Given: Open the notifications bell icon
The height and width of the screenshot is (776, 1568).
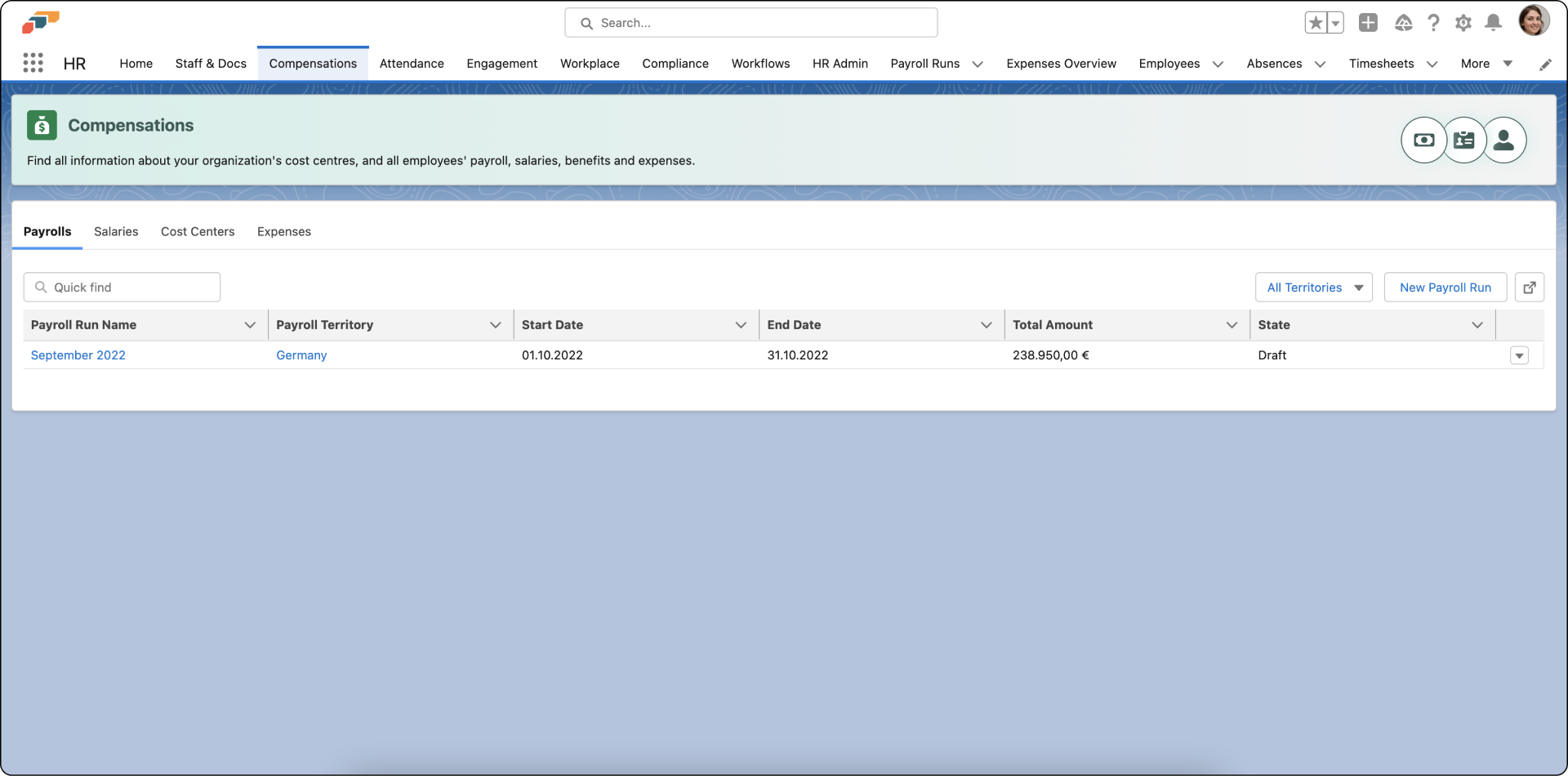Looking at the screenshot, I should click(1493, 22).
